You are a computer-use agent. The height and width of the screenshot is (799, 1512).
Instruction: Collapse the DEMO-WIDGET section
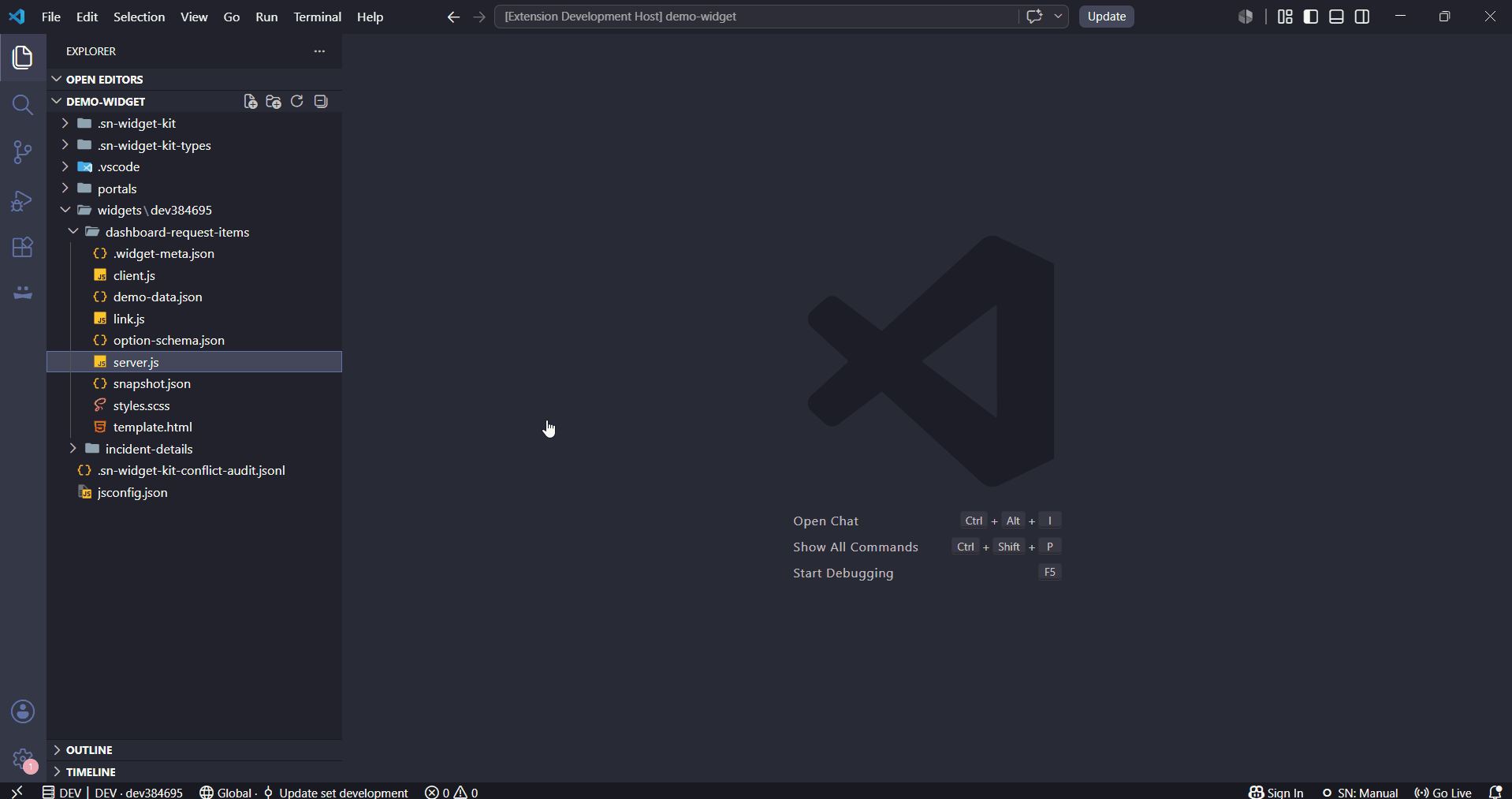pos(145,101)
